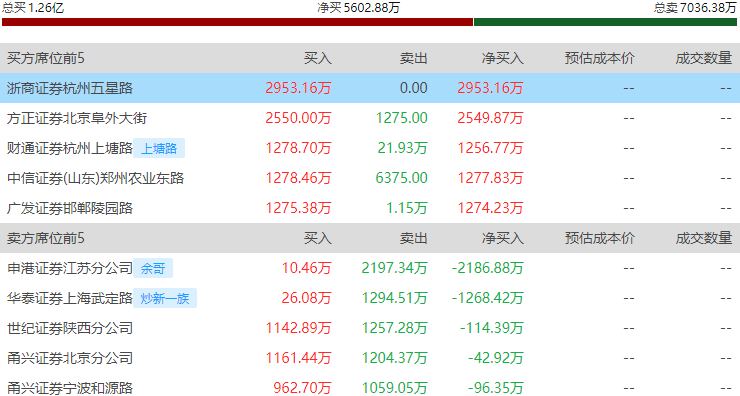This screenshot has height=396, width=740.
Task: Open 广发证券邯郸陵园路 seat entry
Action: [70, 208]
